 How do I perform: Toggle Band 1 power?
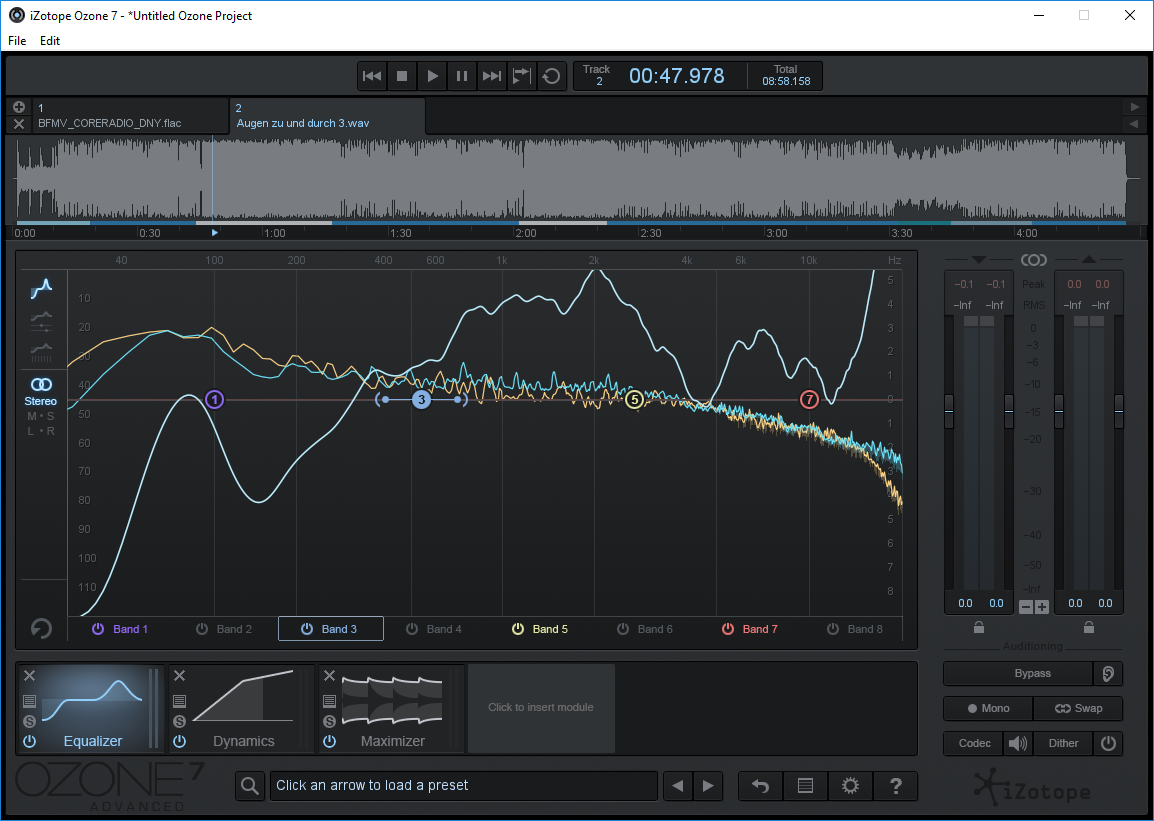[x=98, y=629]
